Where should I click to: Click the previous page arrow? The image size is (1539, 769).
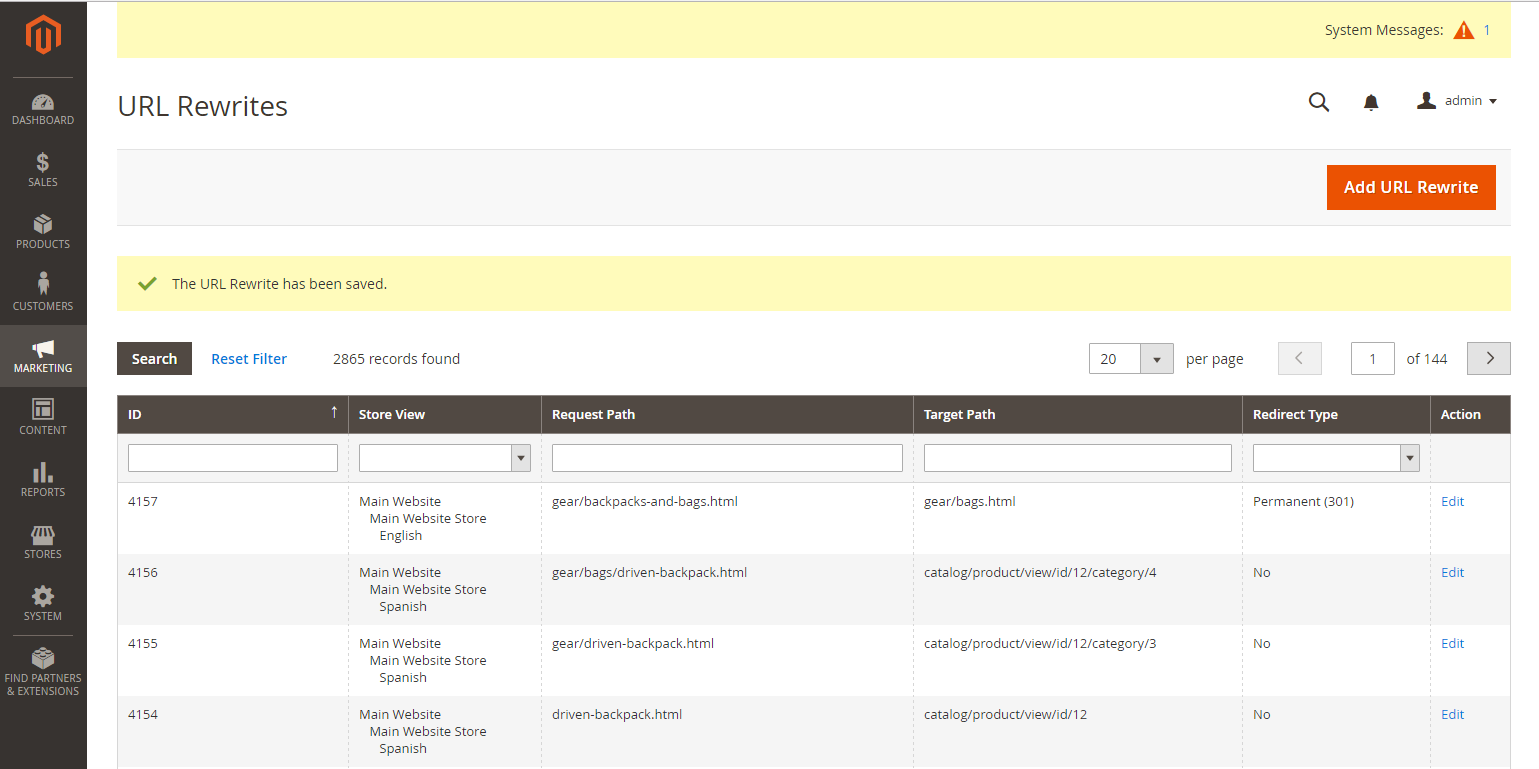pos(1300,358)
